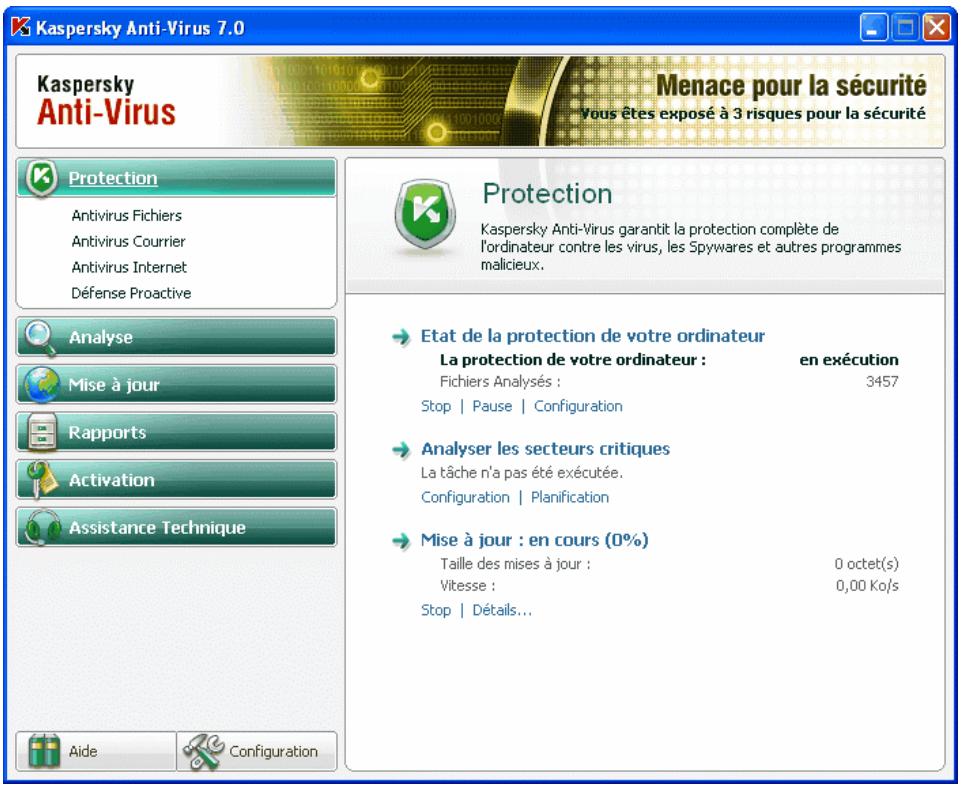Select Défense Proactive in sidebar
Viewport: 962px width, 787px height.
[131, 293]
